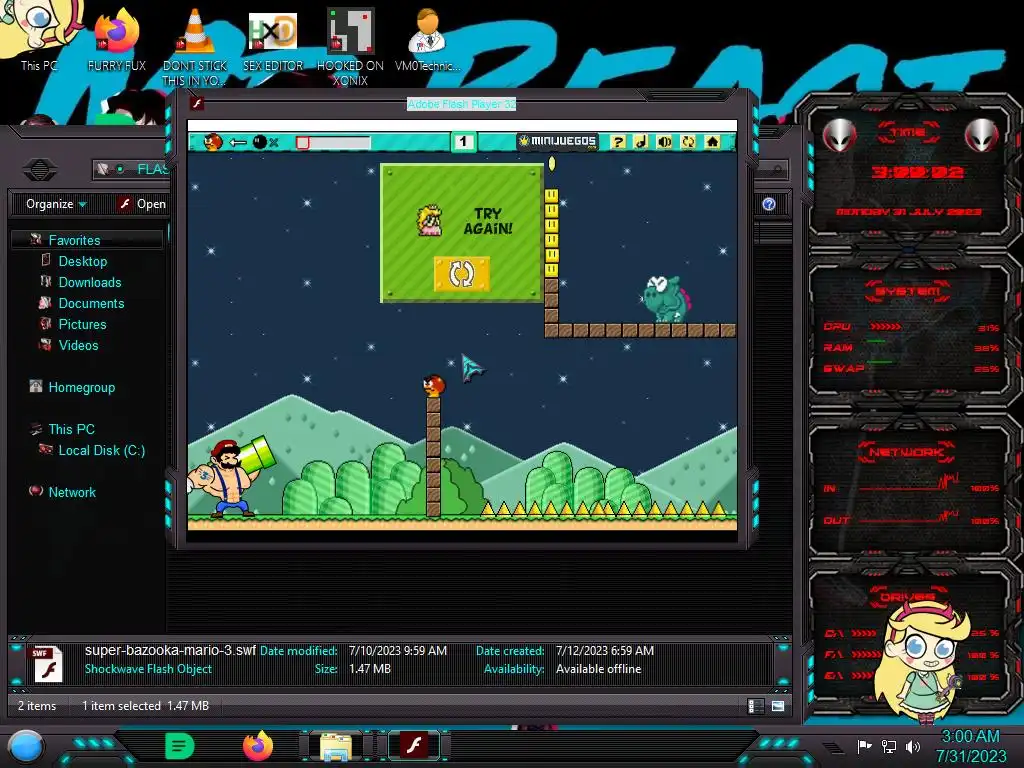The image size is (1024, 768).
Task: Open the Organize dropdown in Explorer
Action: point(56,204)
